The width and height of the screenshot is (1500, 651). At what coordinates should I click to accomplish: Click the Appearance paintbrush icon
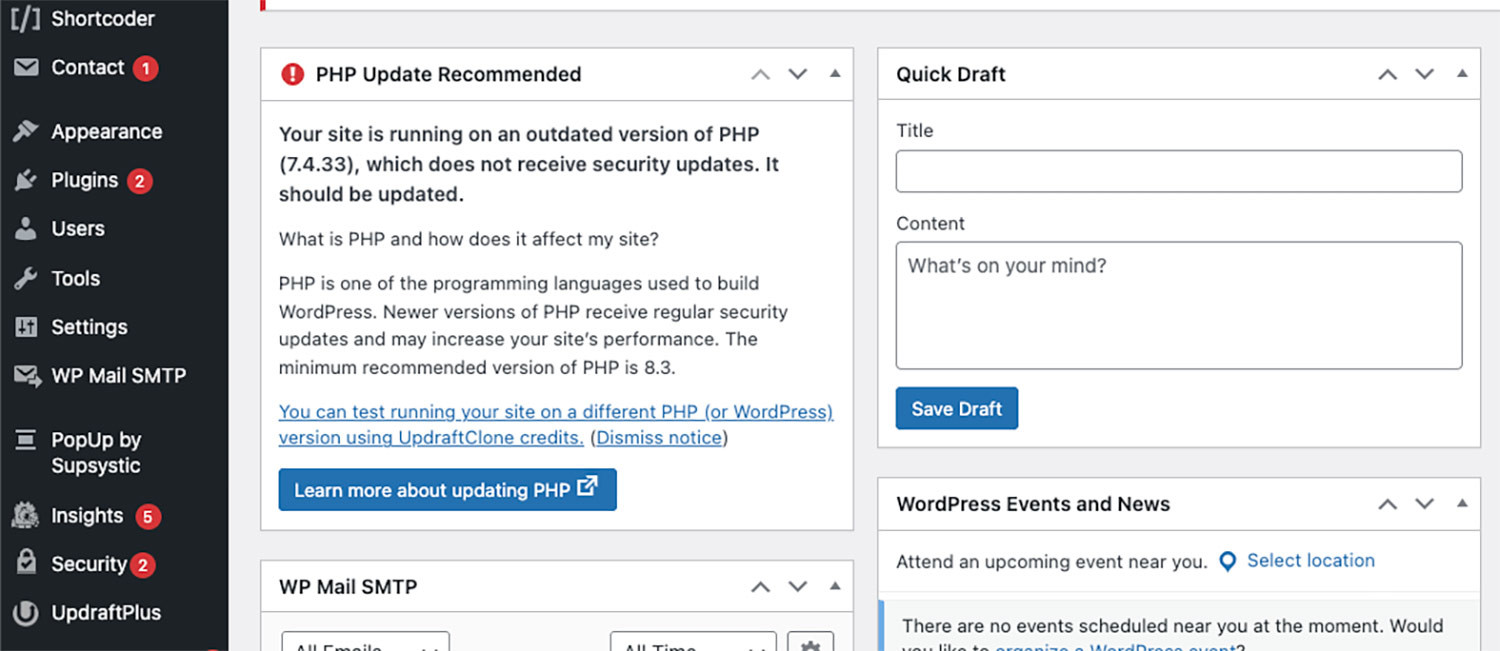[26, 131]
